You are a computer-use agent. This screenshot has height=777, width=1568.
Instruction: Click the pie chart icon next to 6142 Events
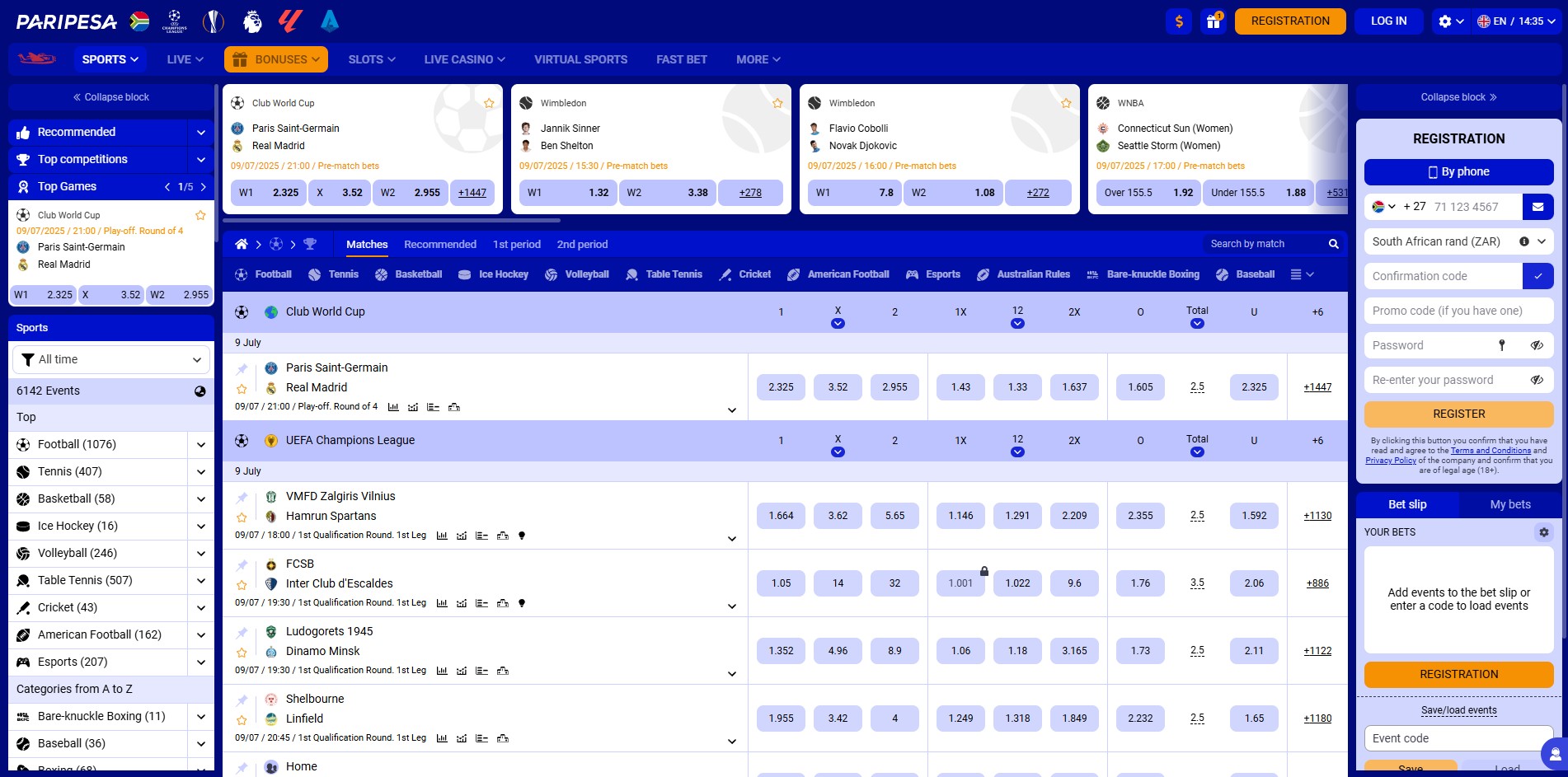200,391
